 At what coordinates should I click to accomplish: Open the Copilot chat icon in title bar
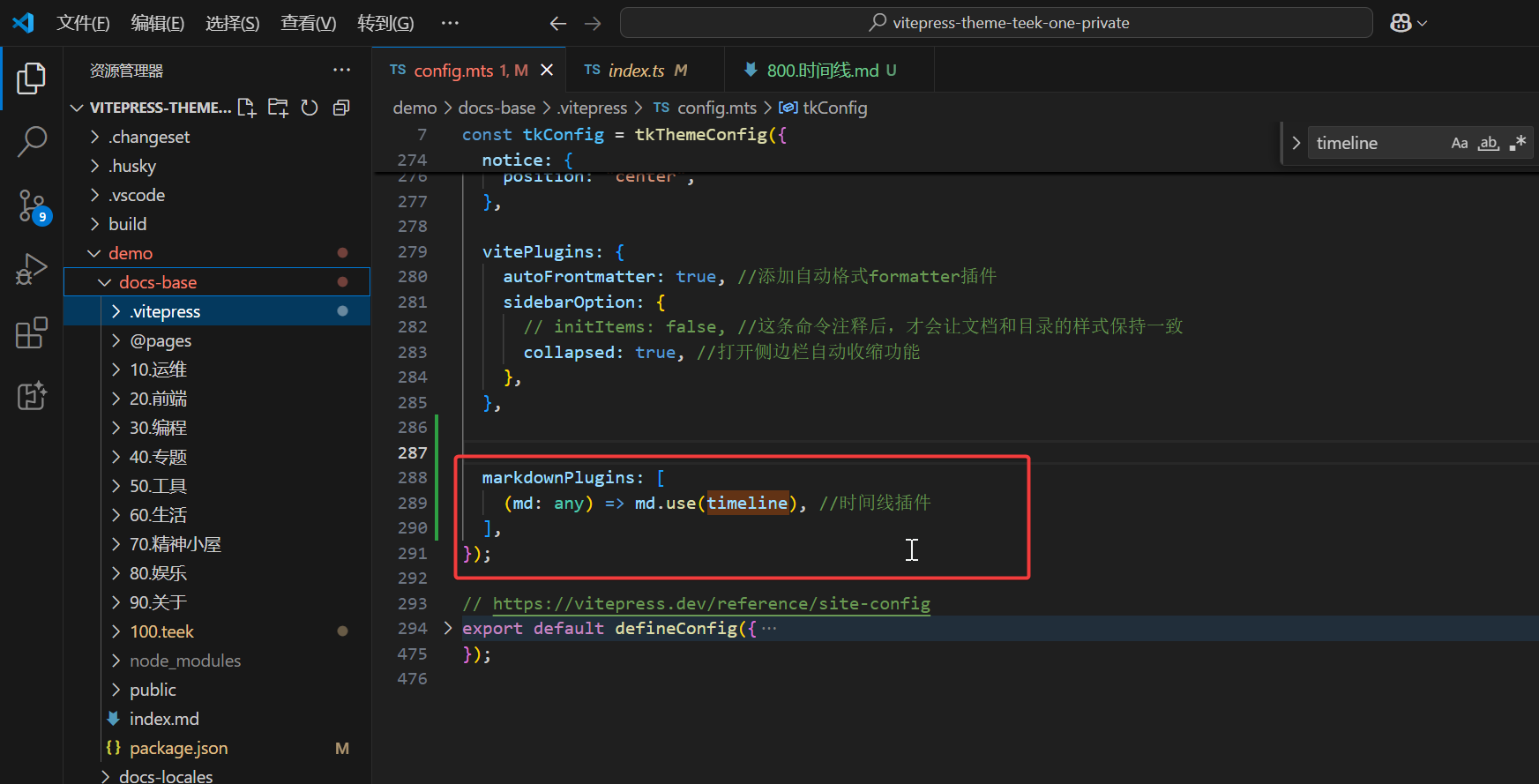1401,23
